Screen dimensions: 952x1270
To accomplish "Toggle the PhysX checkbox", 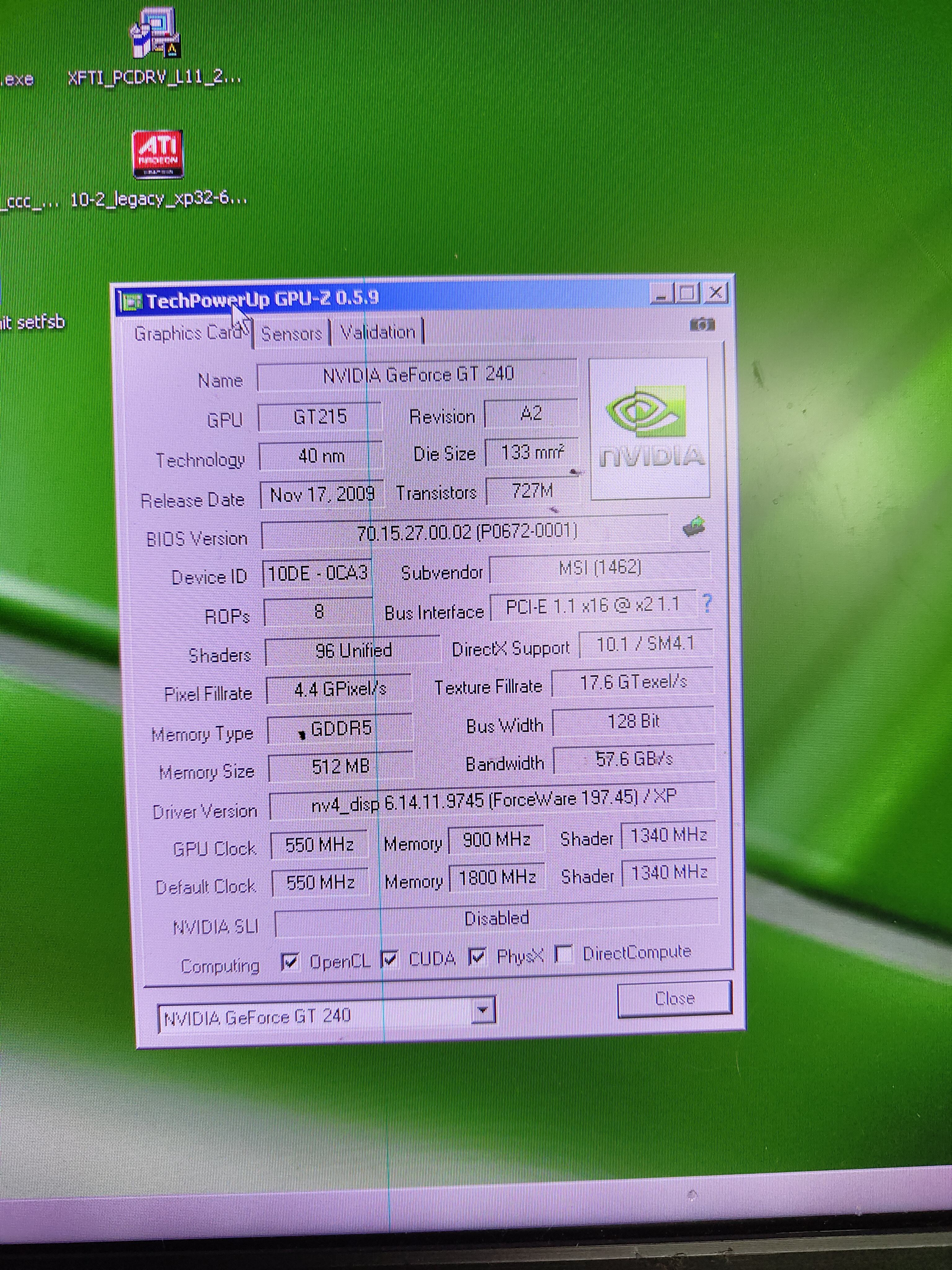I will 478,956.
